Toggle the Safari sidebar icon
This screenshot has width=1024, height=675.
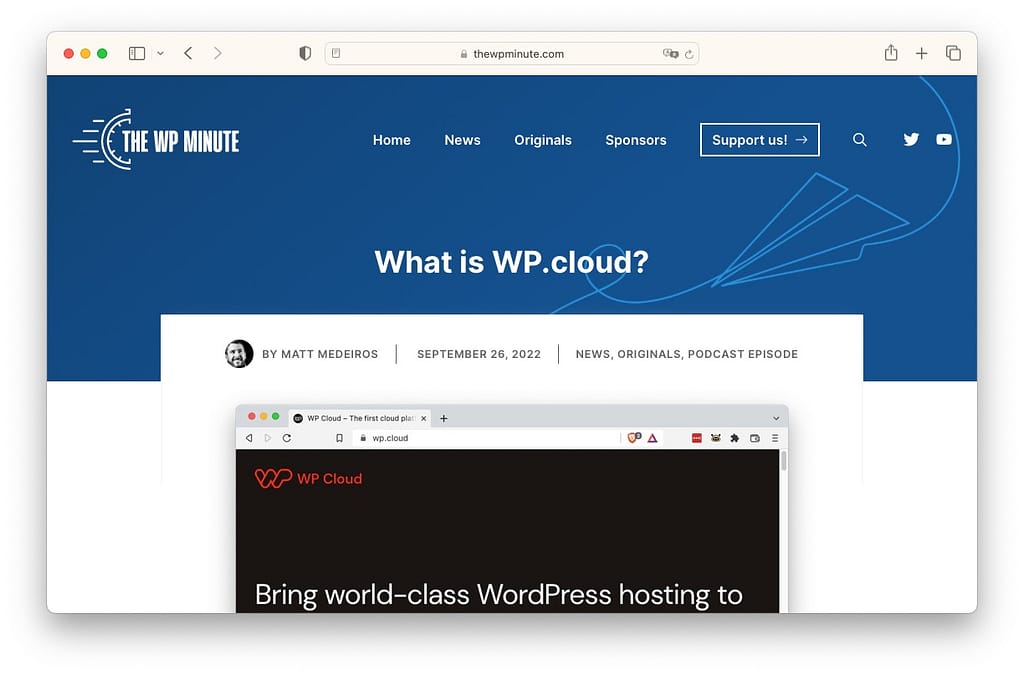click(x=136, y=54)
